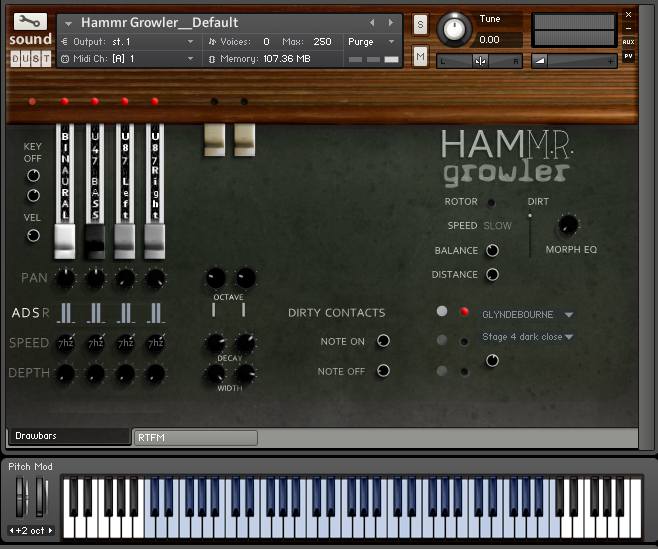Viewport: 658px width, 549px height.
Task: Click U87 Right DEPTH knob
Action: coord(155,373)
